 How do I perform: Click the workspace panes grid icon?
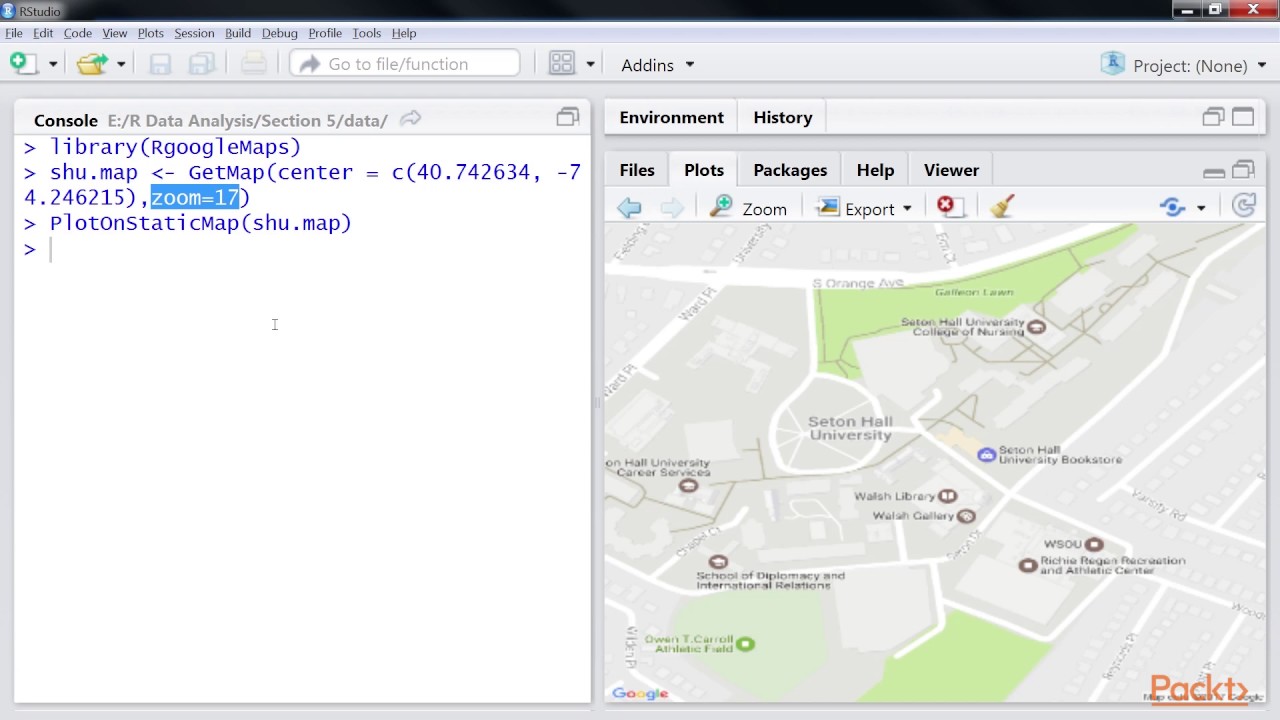pyautogui.click(x=562, y=64)
